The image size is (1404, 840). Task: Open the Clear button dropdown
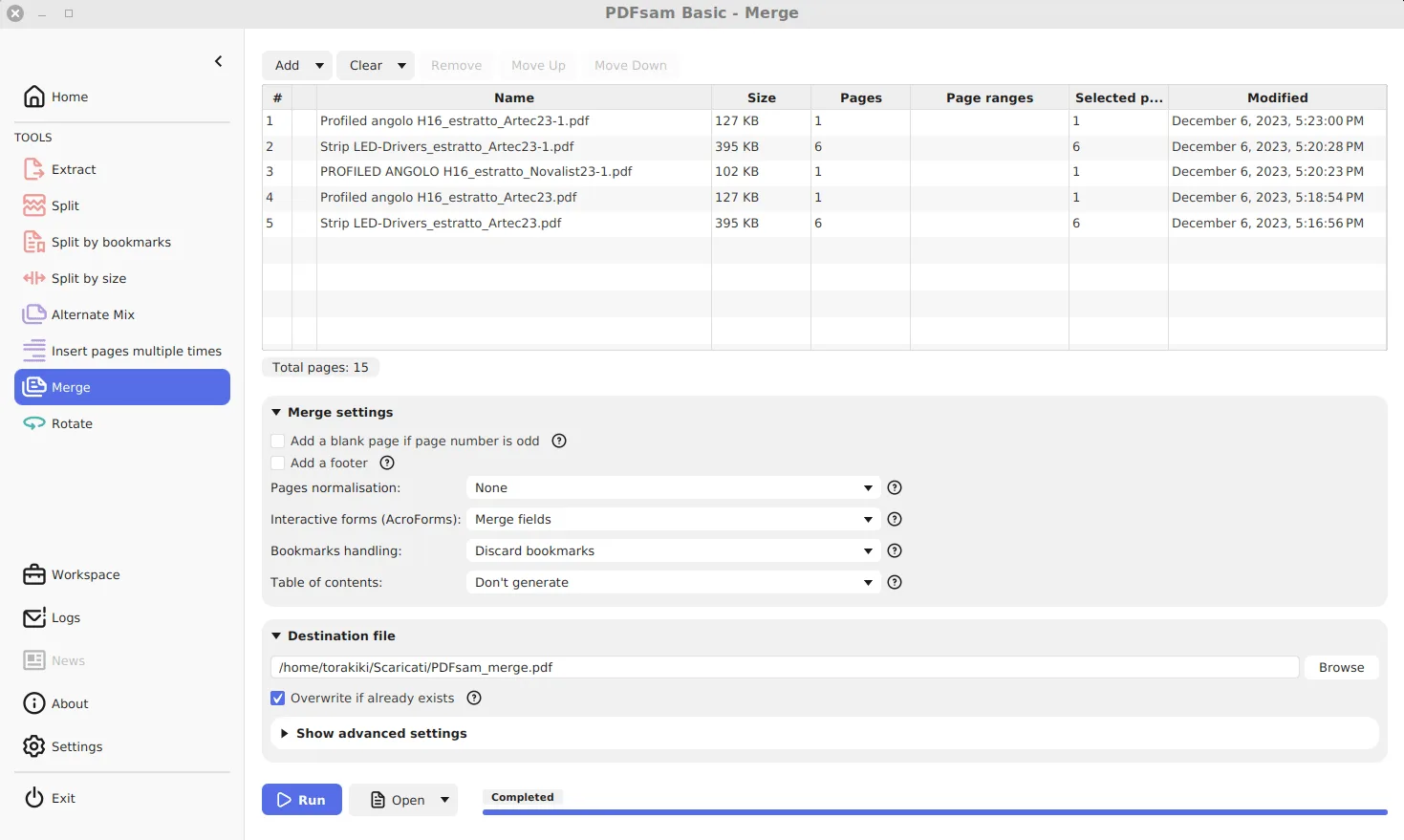[x=402, y=65]
